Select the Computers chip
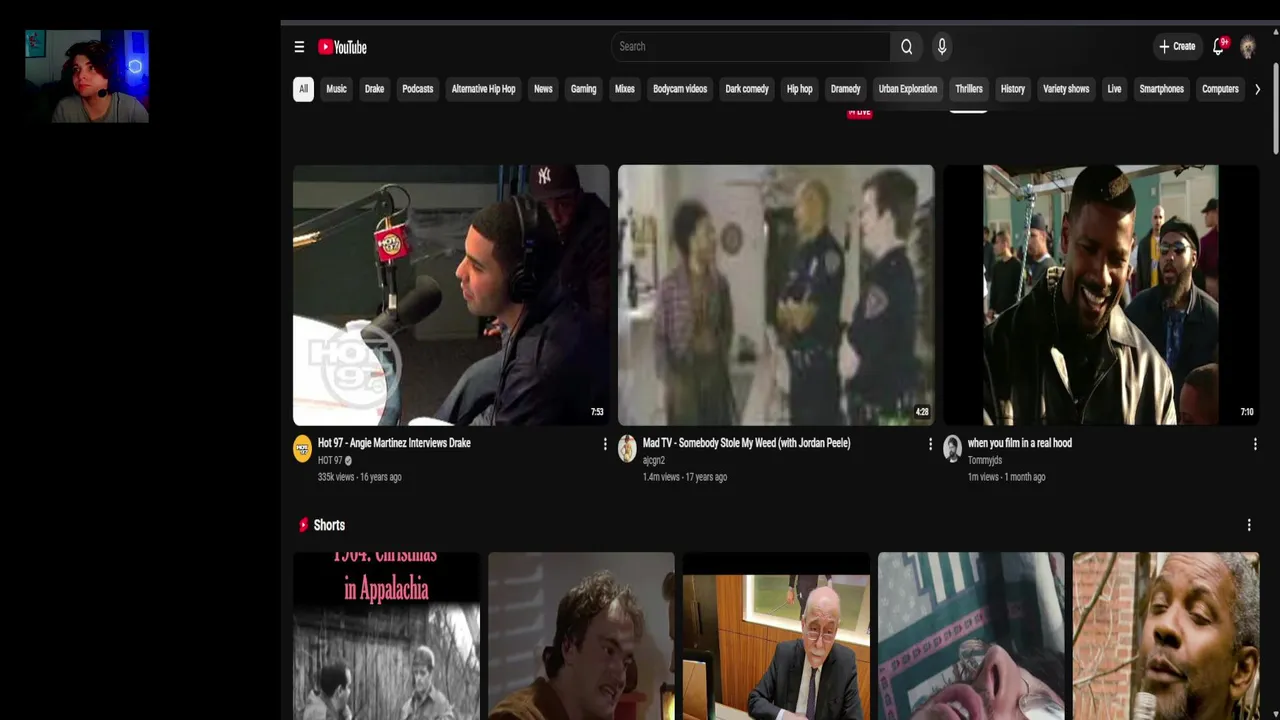Image resolution: width=1280 pixels, height=720 pixels. (1220, 89)
